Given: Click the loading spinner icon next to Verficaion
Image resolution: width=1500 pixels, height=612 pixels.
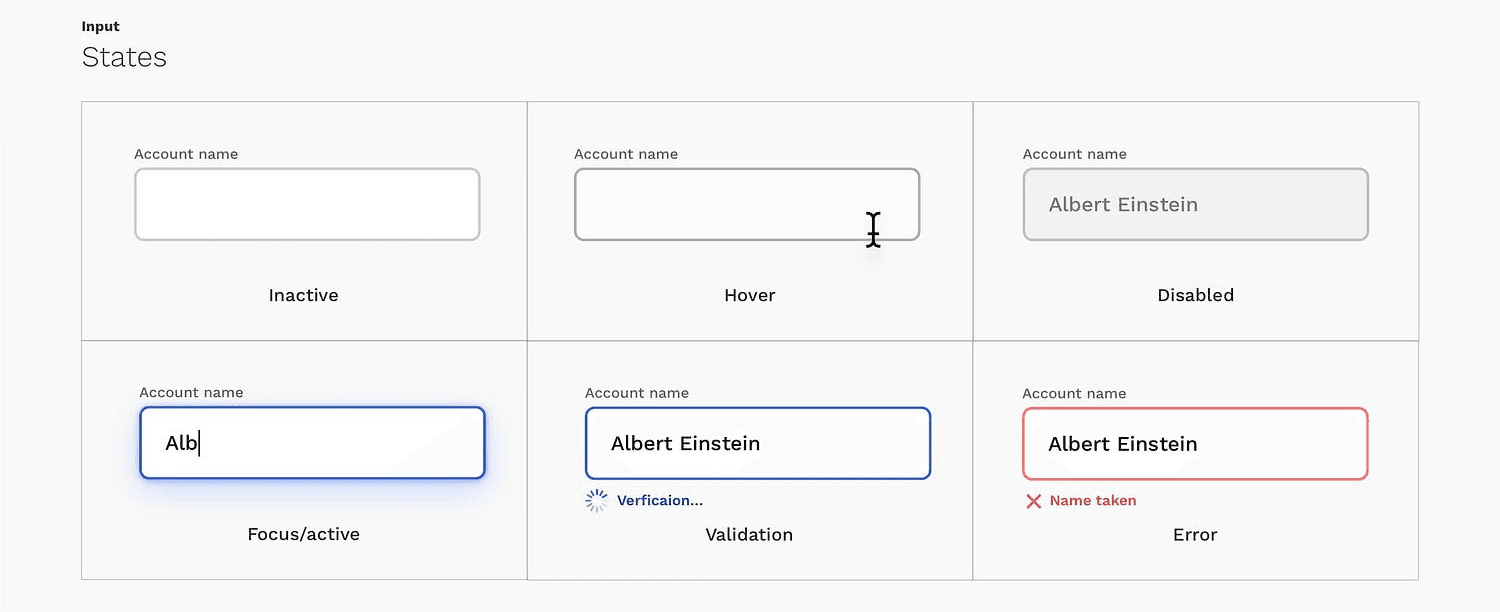Looking at the screenshot, I should 596,501.
